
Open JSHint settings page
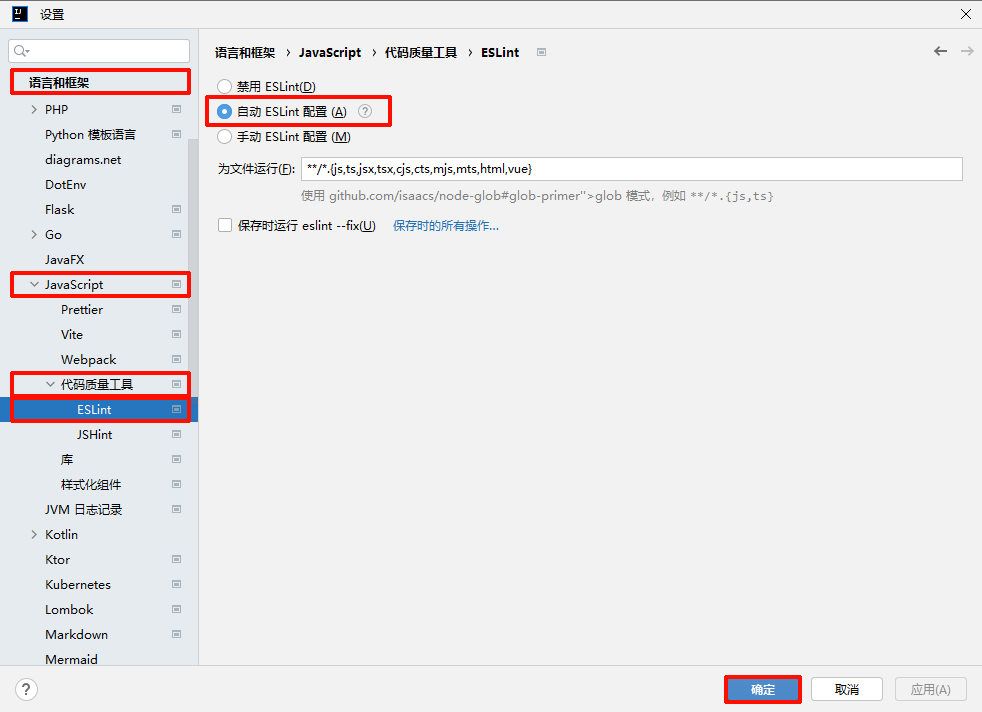(x=94, y=435)
